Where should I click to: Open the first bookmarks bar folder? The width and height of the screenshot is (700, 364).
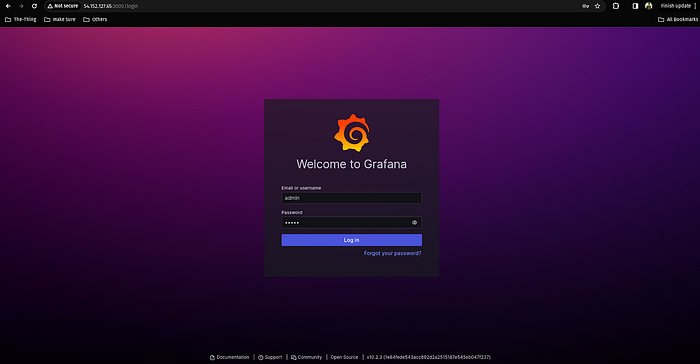coord(21,19)
